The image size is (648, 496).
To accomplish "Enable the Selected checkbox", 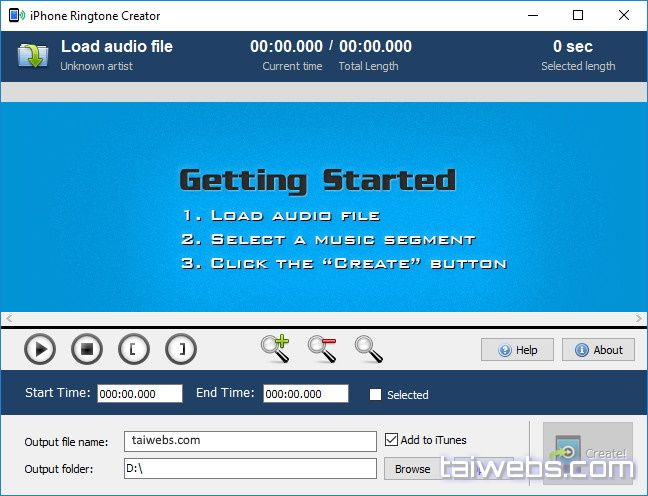I will coord(376,395).
